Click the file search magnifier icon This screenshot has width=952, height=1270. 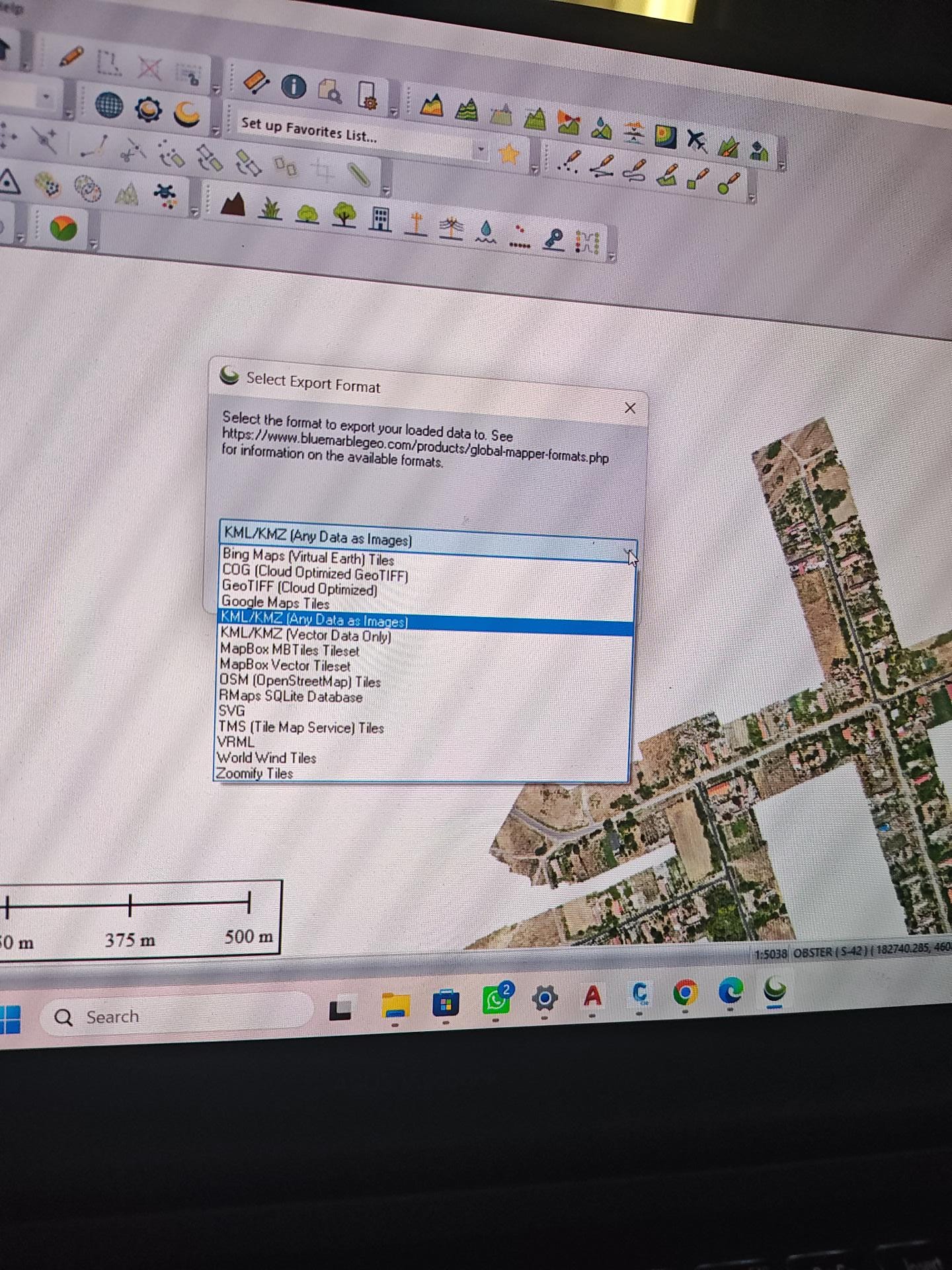pos(331,91)
